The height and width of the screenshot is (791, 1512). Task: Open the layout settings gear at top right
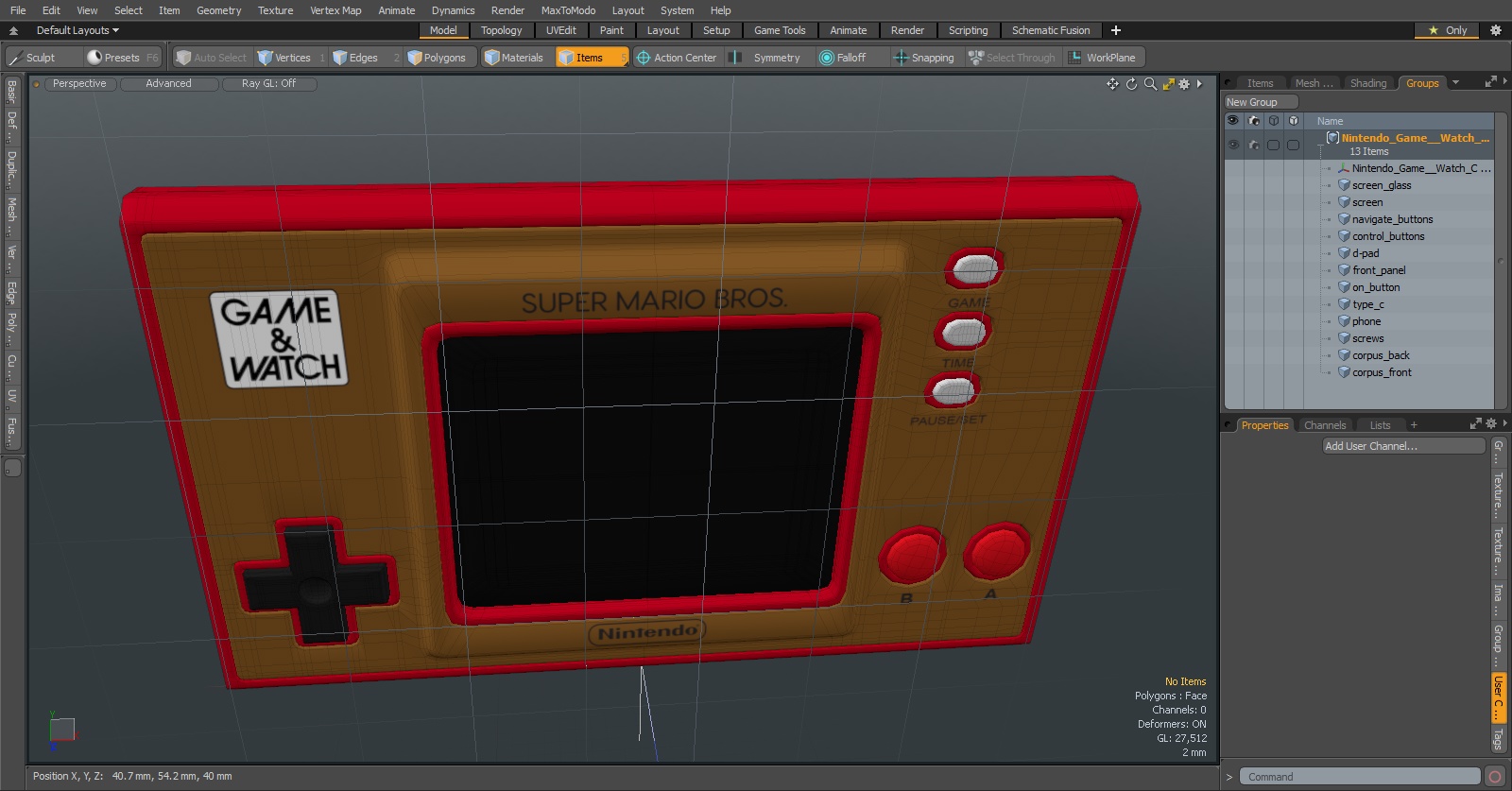(x=1496, y=30)
